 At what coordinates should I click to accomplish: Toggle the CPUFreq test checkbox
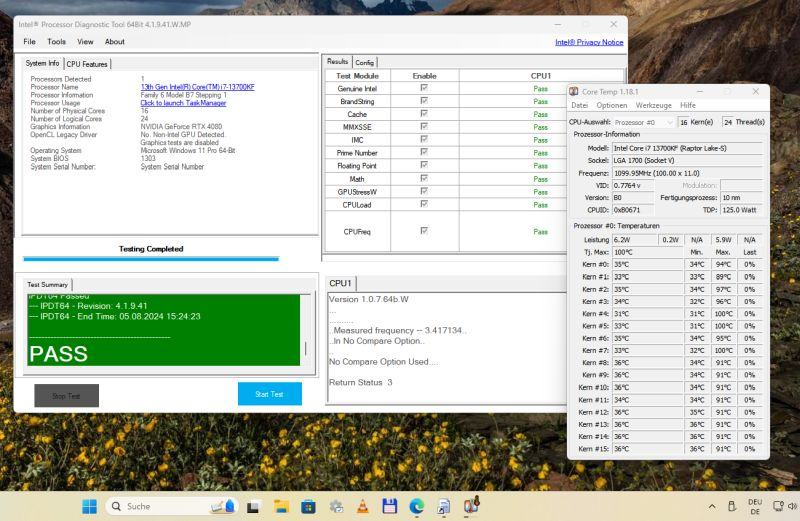[x=423, y=231]
